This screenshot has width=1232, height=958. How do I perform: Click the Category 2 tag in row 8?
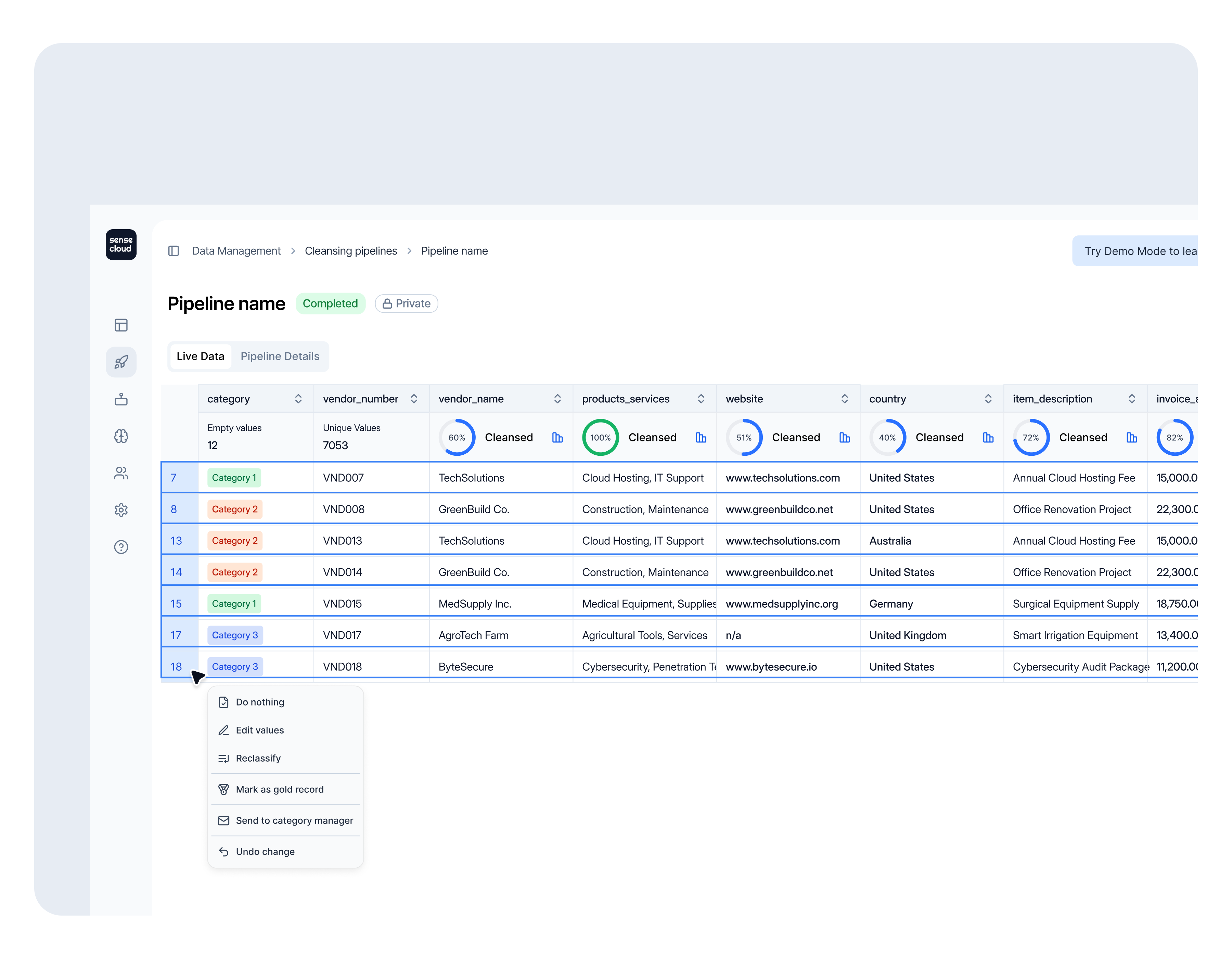(x=235, y=509)
